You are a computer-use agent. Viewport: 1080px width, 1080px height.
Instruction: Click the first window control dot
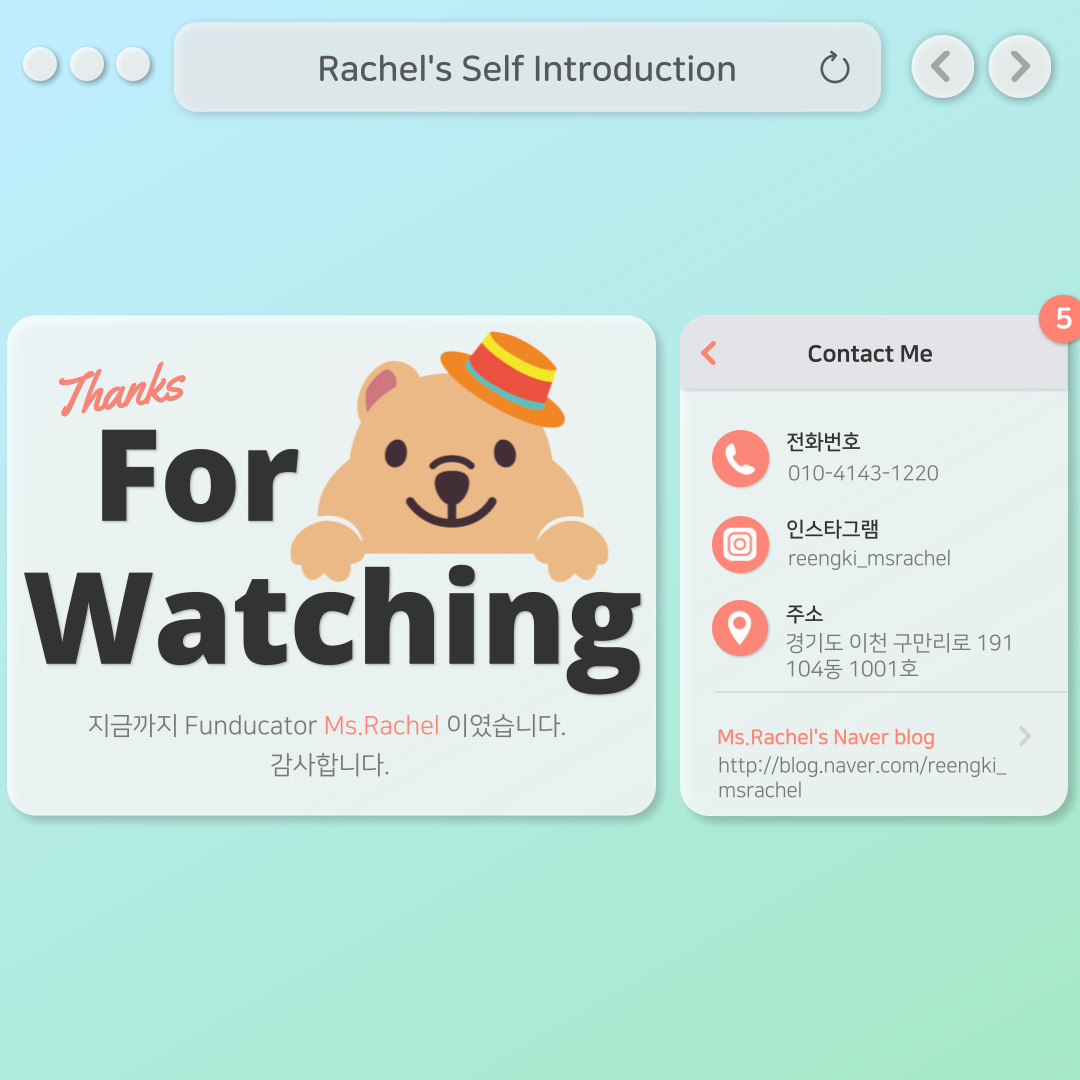tap(40, 64)
